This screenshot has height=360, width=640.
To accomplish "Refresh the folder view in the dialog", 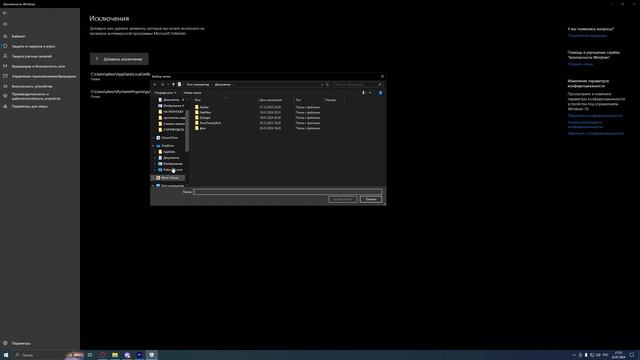I will [x=327, y=84].
